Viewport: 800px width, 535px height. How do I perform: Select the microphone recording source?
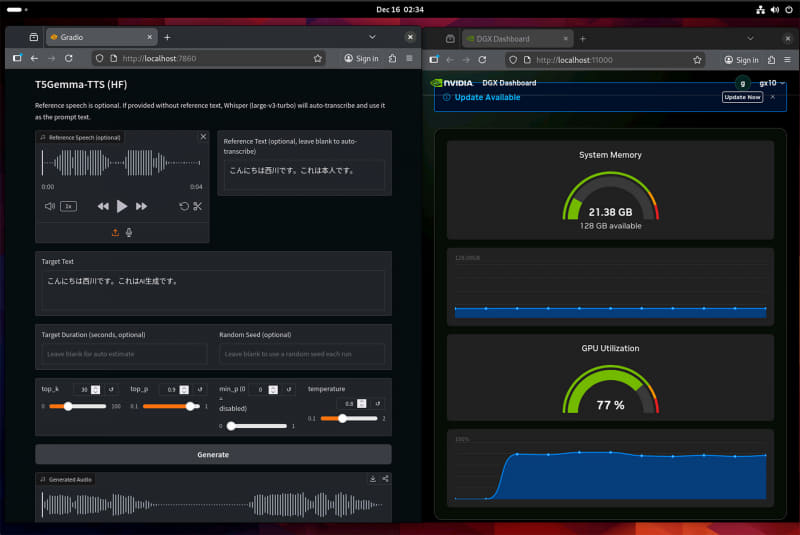(x=129, y=233)
